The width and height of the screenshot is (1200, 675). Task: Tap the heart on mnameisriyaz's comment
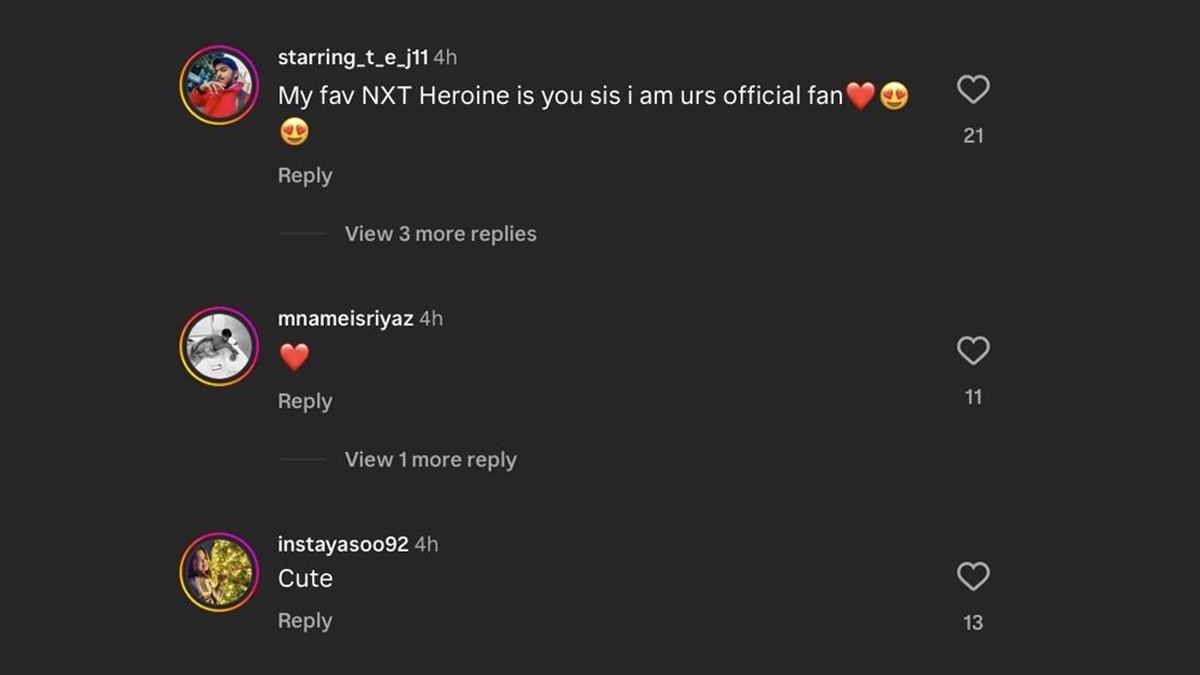[973, 351]
